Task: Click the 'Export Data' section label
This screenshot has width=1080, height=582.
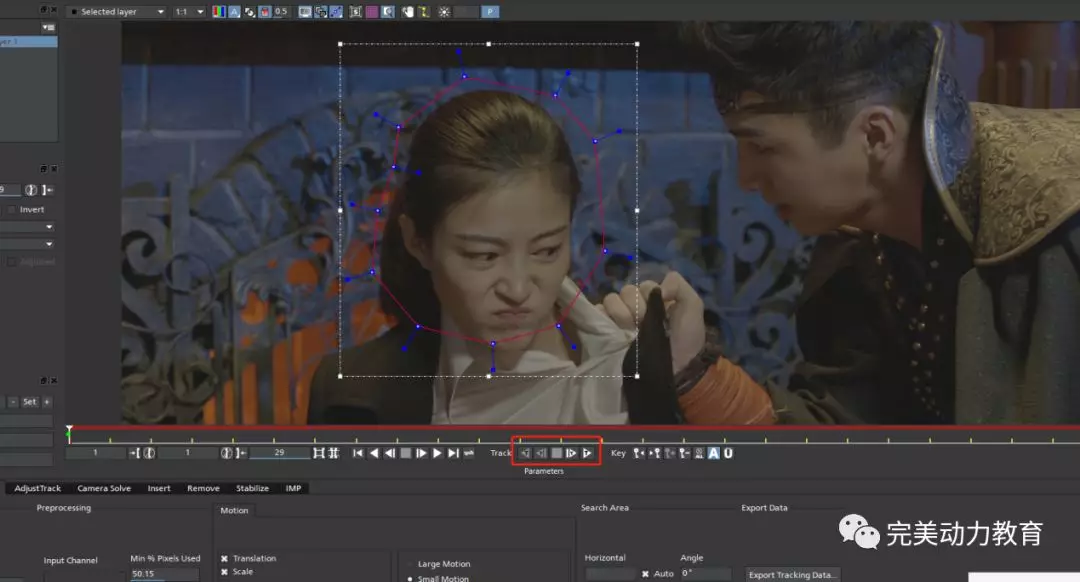Action: tap(765, 508)
